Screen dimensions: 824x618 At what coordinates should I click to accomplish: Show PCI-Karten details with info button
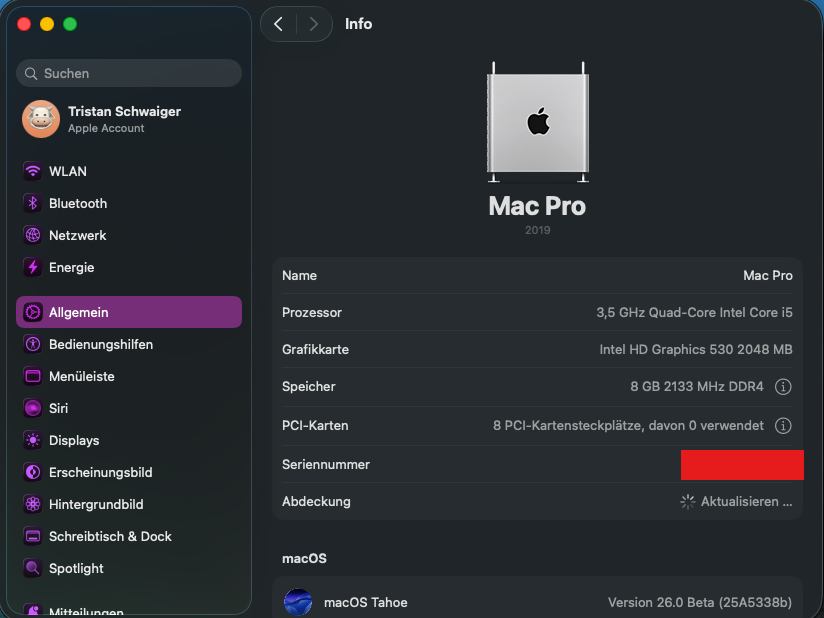point(783,426)
